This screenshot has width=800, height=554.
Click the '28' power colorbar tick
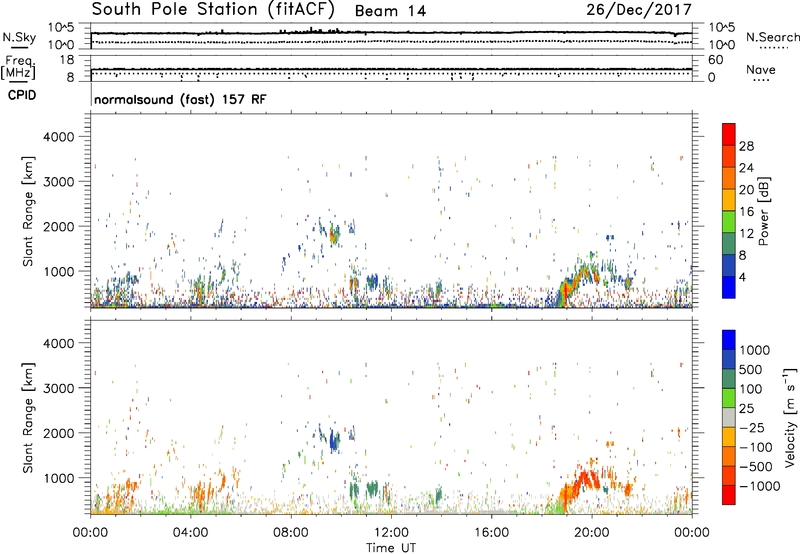746,146
